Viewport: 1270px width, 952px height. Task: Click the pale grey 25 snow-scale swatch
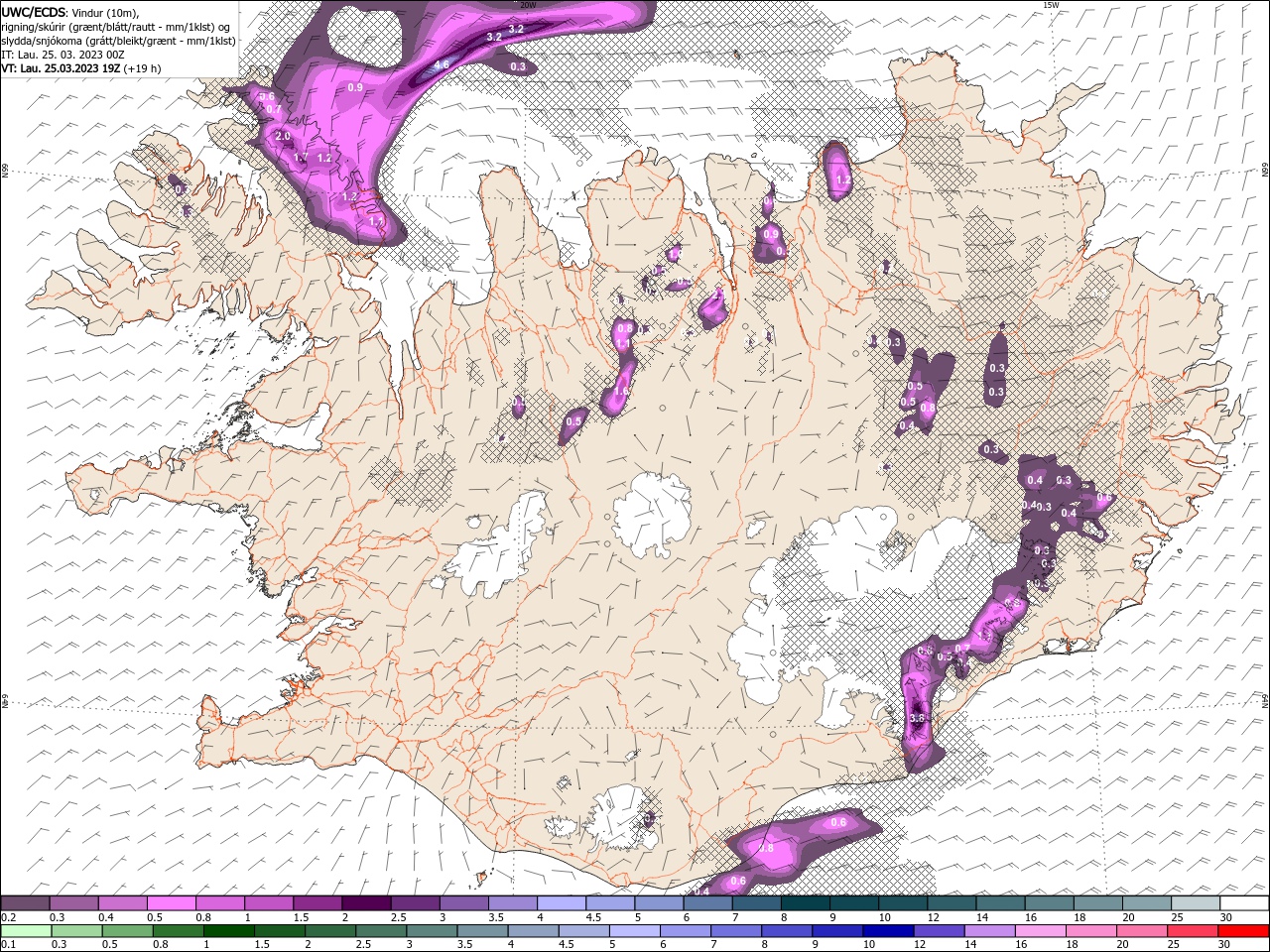(x=1194, y=903)
